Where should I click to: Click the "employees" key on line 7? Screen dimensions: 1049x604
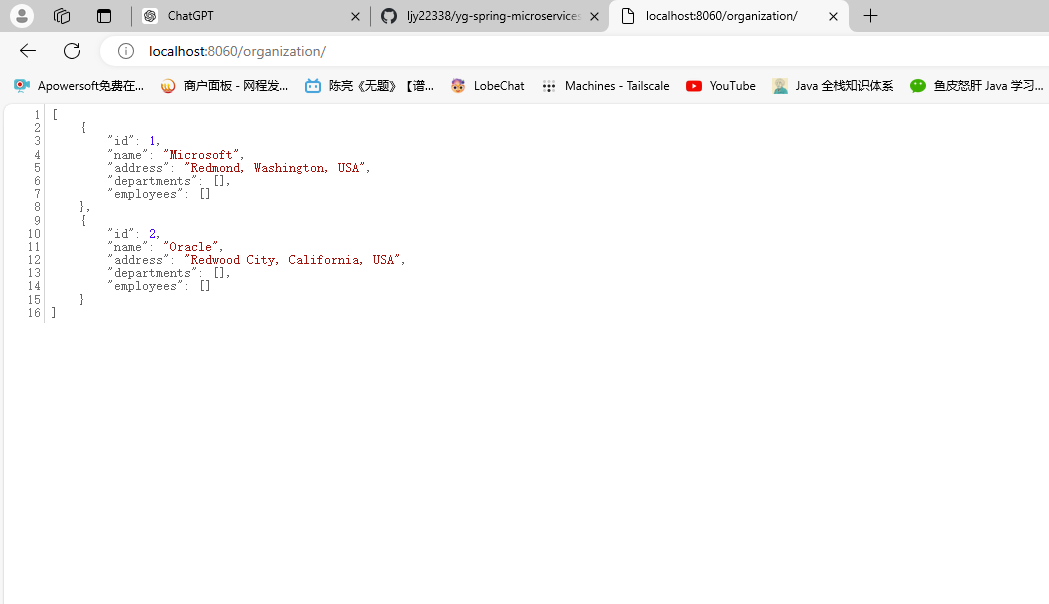tap(145, 194)
